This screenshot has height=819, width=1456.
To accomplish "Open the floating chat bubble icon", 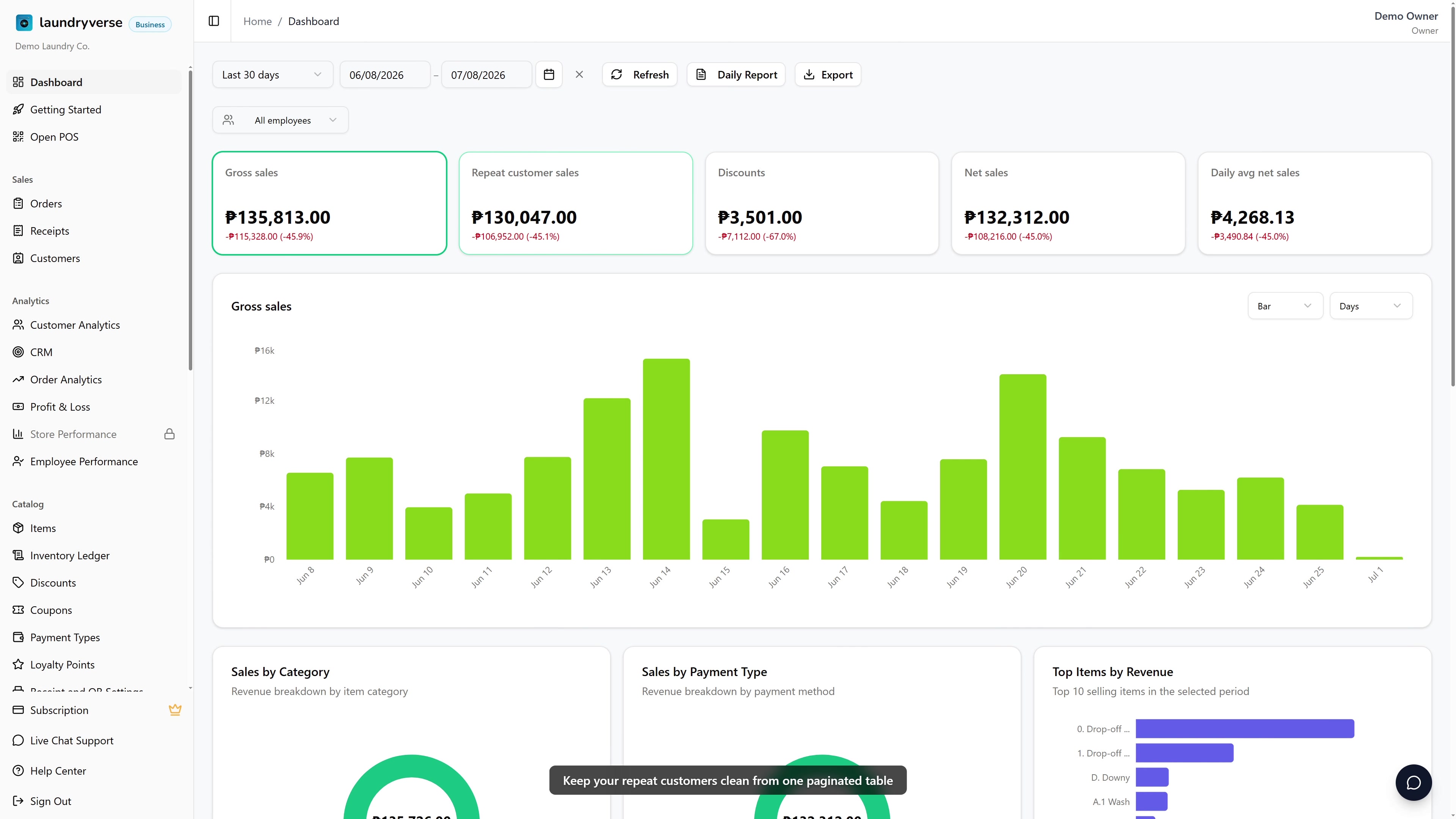I will point(1414,782).
